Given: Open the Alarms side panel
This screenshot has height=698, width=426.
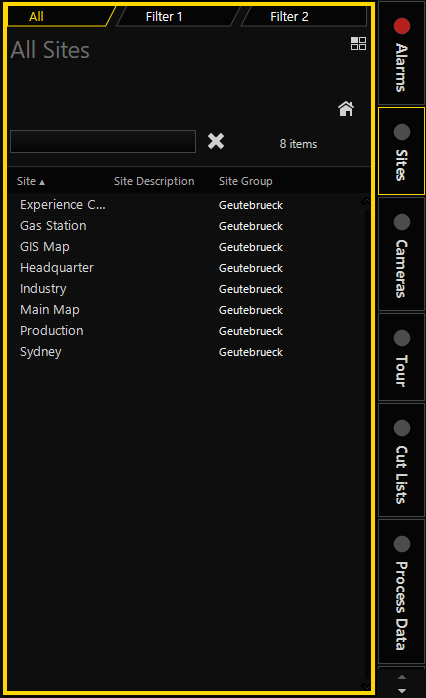Looking at the screenshot, I should [x=402, y=53].
